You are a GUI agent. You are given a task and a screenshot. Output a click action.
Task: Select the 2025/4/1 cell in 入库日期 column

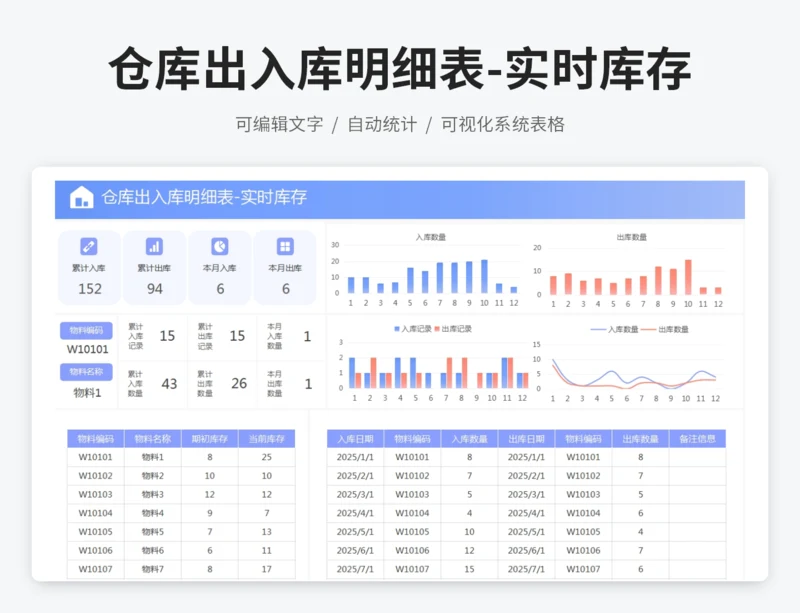355,513
